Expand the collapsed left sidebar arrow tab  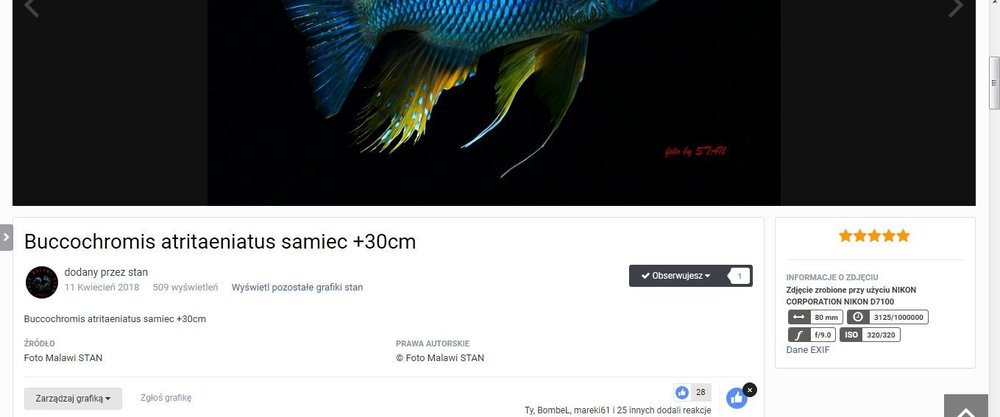(6, 237)
